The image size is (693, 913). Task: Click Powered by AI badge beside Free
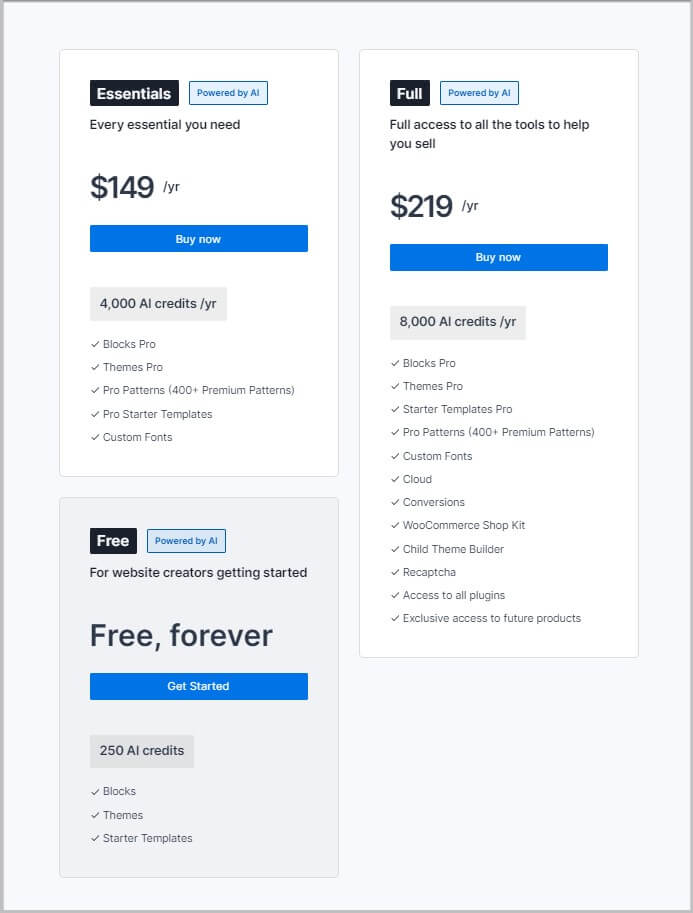click(186, 541)
